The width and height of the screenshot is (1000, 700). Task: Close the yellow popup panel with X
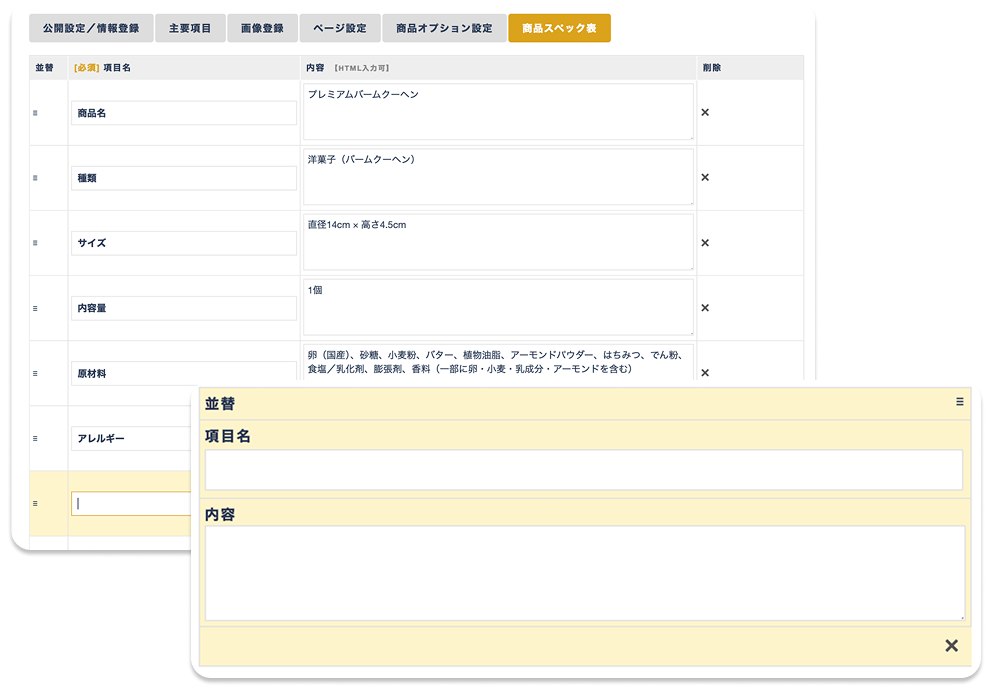pos(951,646)
